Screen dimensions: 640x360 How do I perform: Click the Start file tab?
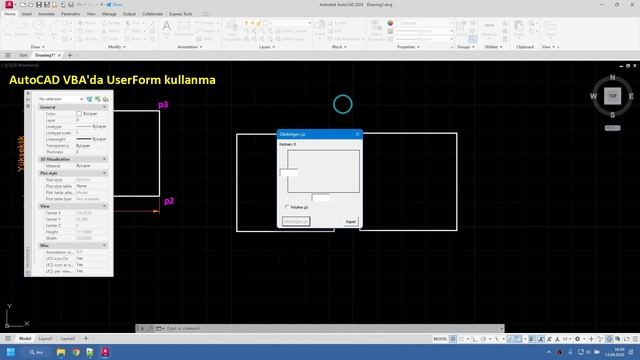23,55
